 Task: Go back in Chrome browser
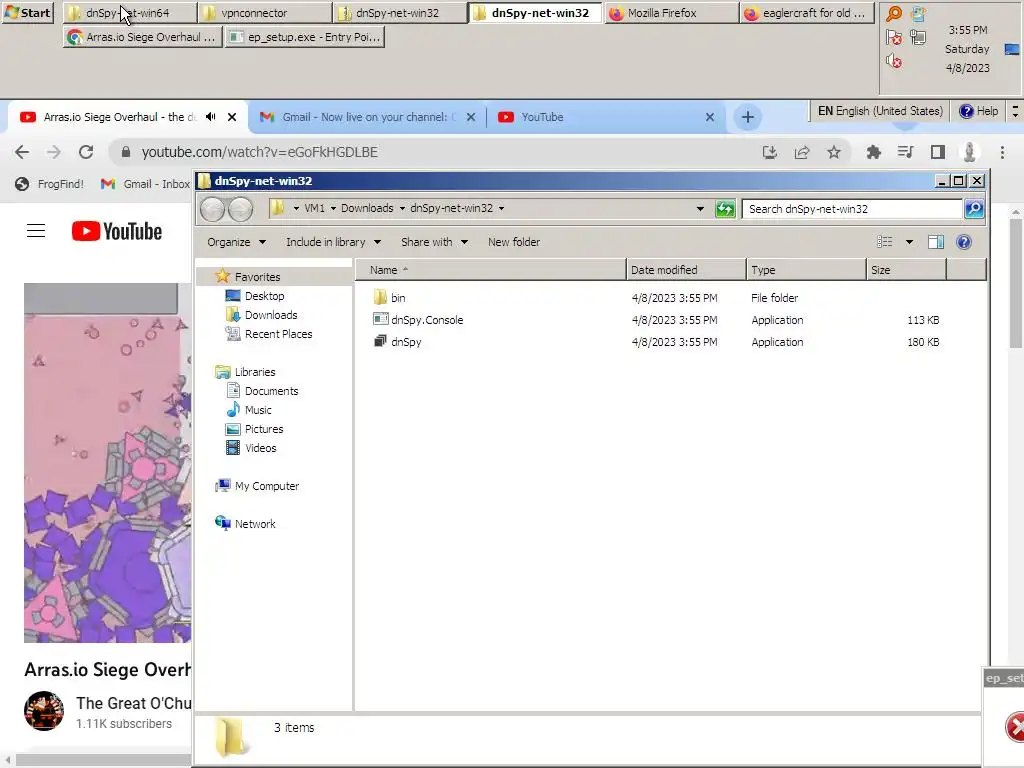pyautogui.click(x=22, y=152)
